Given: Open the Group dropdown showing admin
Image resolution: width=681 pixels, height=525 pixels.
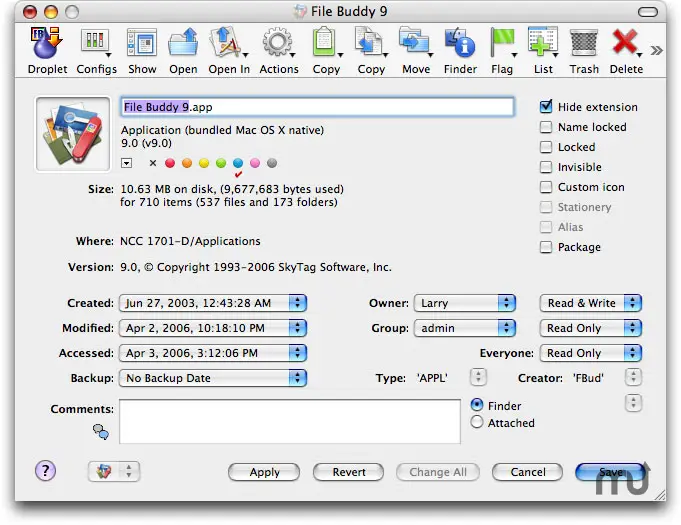Looking at the screenshot, I should (x=465, y=328).
